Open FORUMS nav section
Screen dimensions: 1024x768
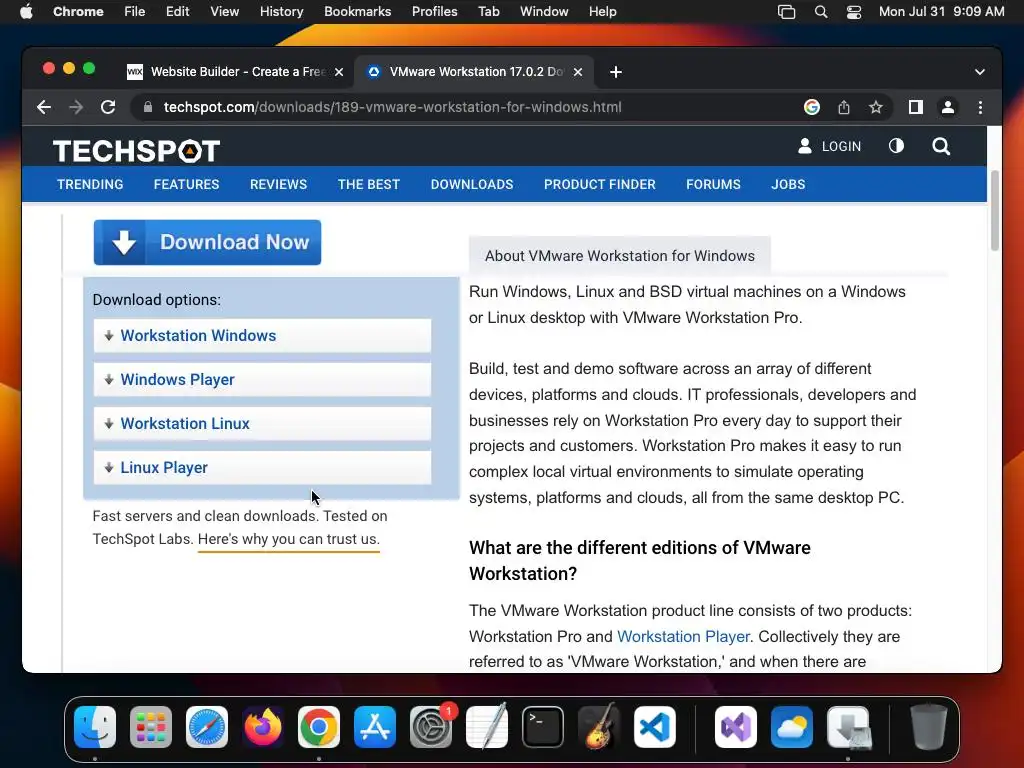[x=713, y=184]
